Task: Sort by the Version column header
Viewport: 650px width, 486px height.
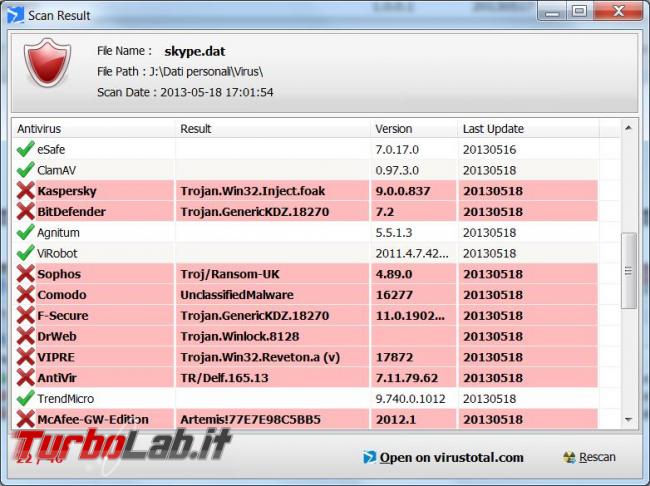Action: point(414,129)
